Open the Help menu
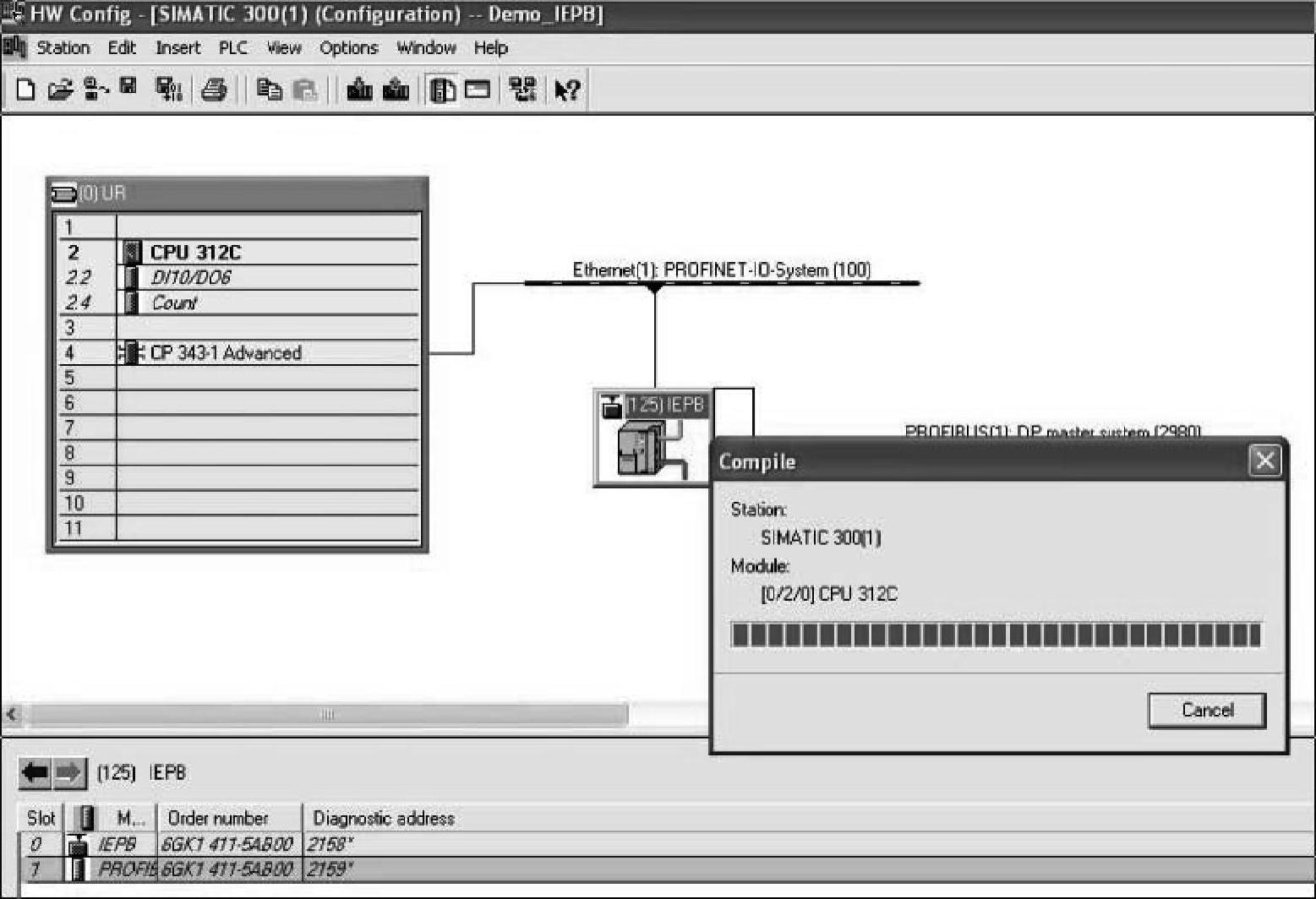The height and width of the screenshot is (899, 1316). [x=490, y=47]
